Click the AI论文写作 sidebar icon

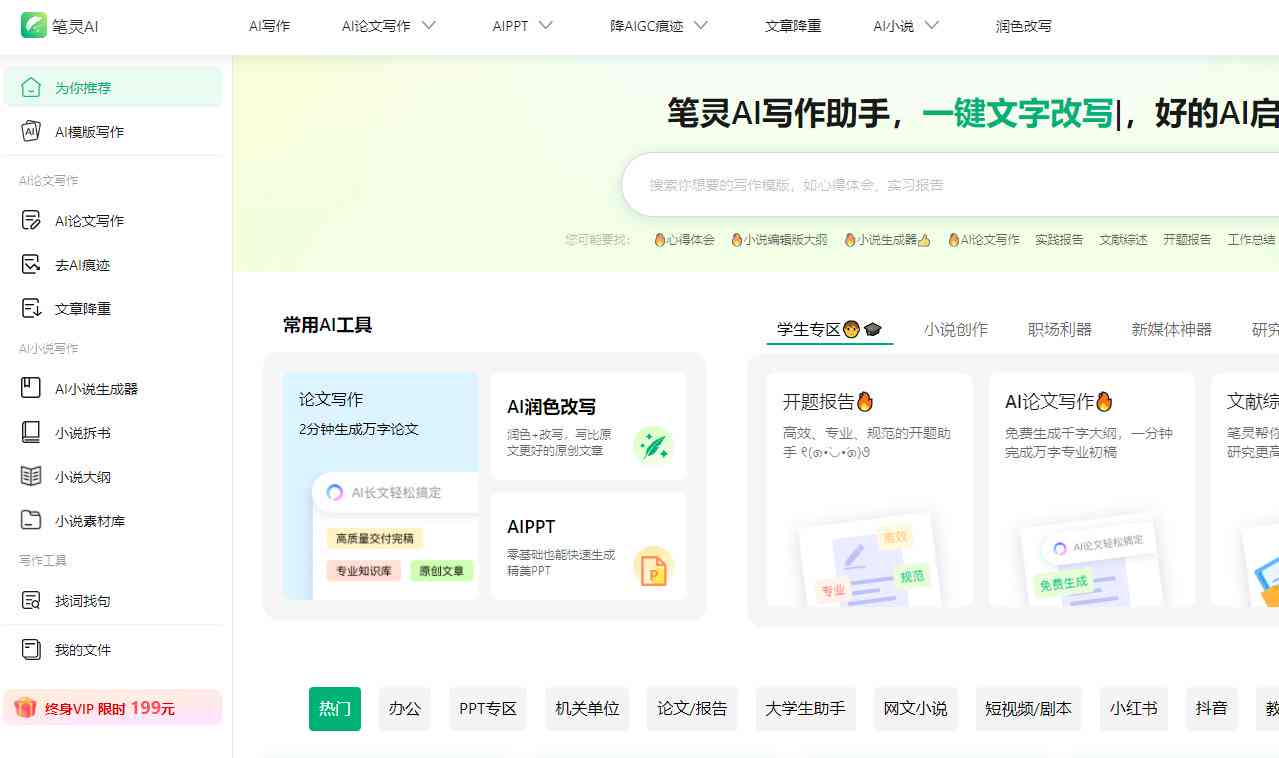(x=31, y=220)
